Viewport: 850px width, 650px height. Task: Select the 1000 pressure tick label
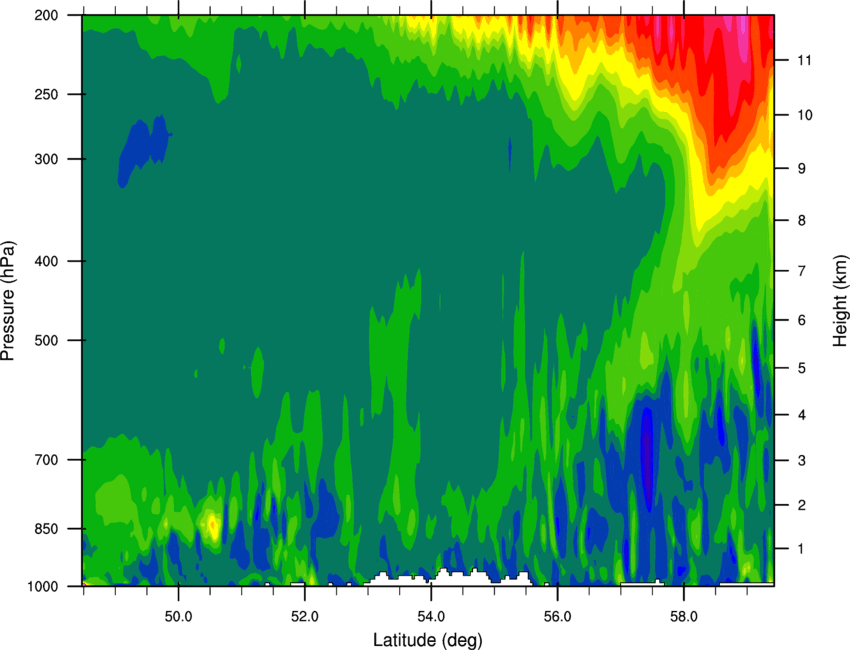pyautogui.click(x=42, y=587)
